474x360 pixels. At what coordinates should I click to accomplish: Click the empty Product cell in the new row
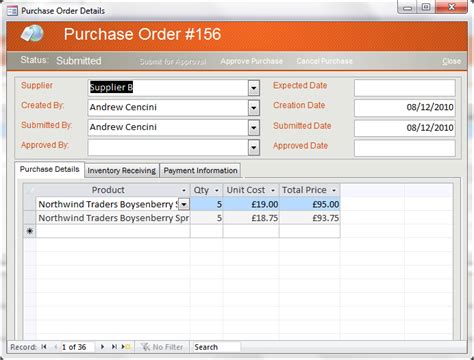point(113,231)
